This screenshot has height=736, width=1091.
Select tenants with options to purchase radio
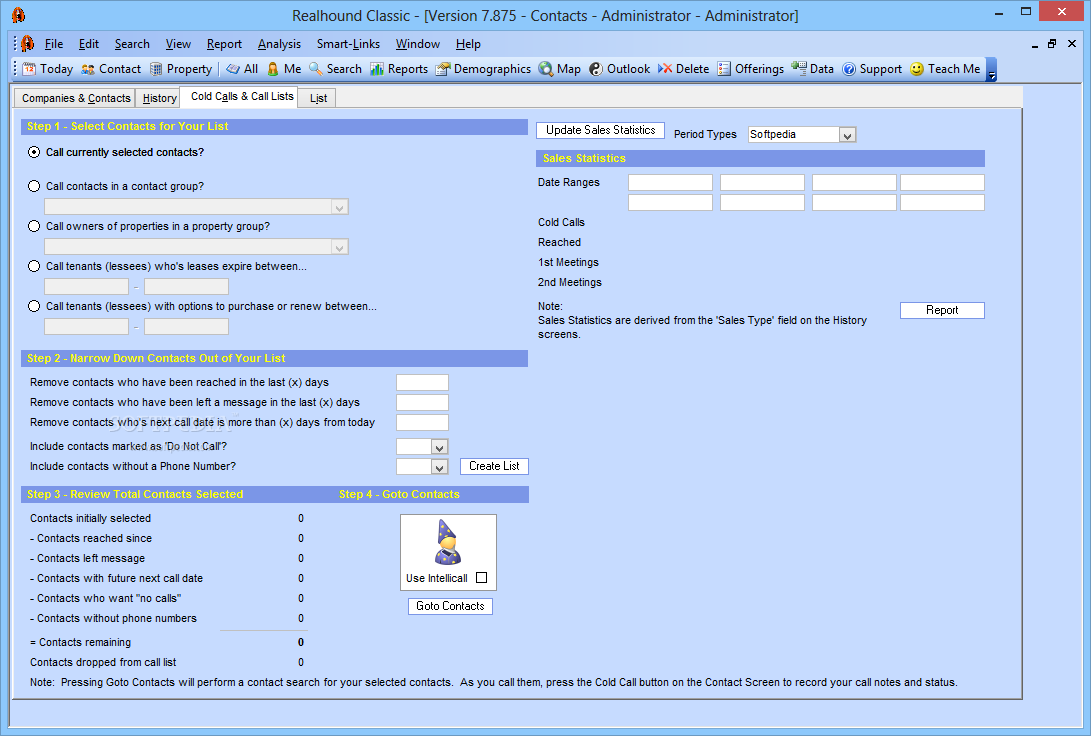pos(34,306)
